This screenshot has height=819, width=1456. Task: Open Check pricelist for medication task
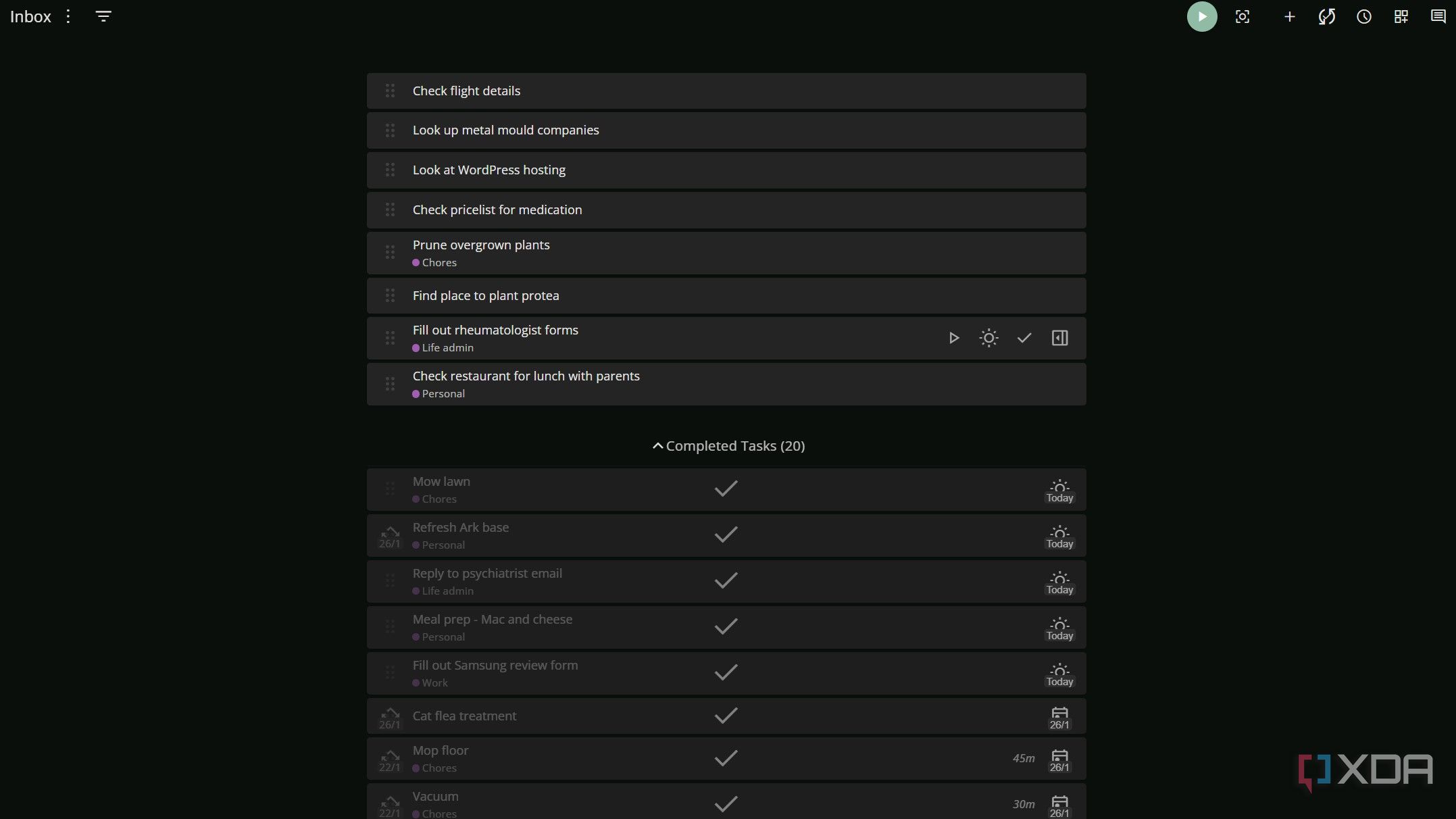click(x=726, y=210)
